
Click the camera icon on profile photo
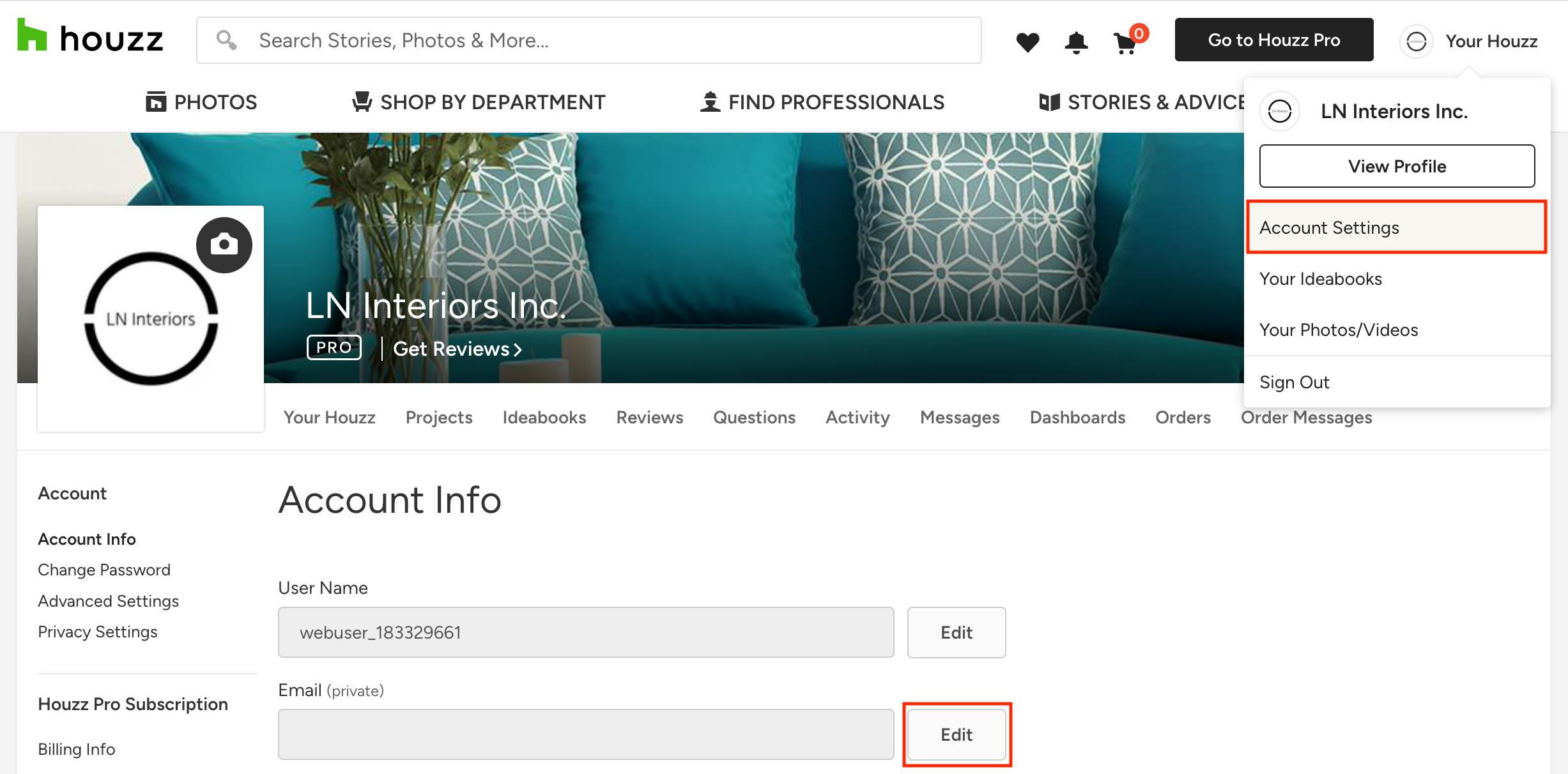pyautogui.click(x=224, y=245)
